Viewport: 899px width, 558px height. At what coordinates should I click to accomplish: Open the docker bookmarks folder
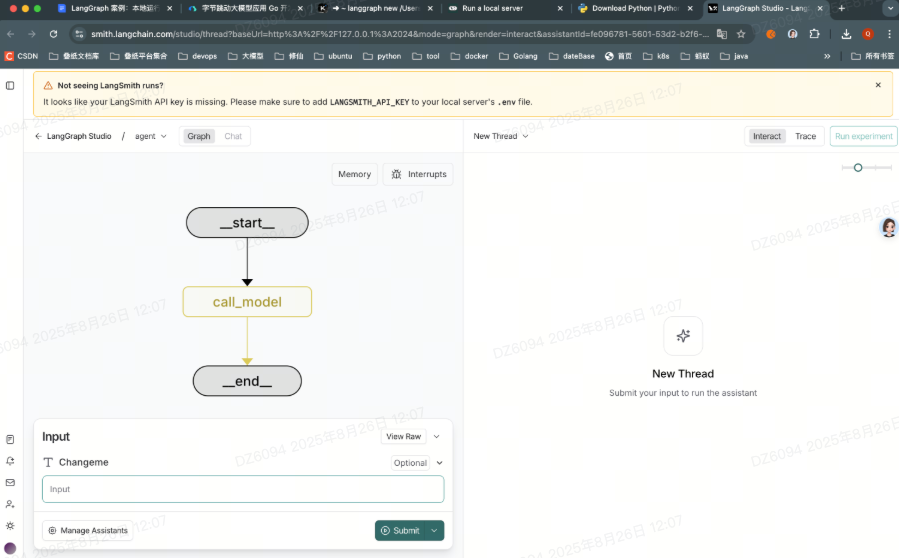pos(470,56)
